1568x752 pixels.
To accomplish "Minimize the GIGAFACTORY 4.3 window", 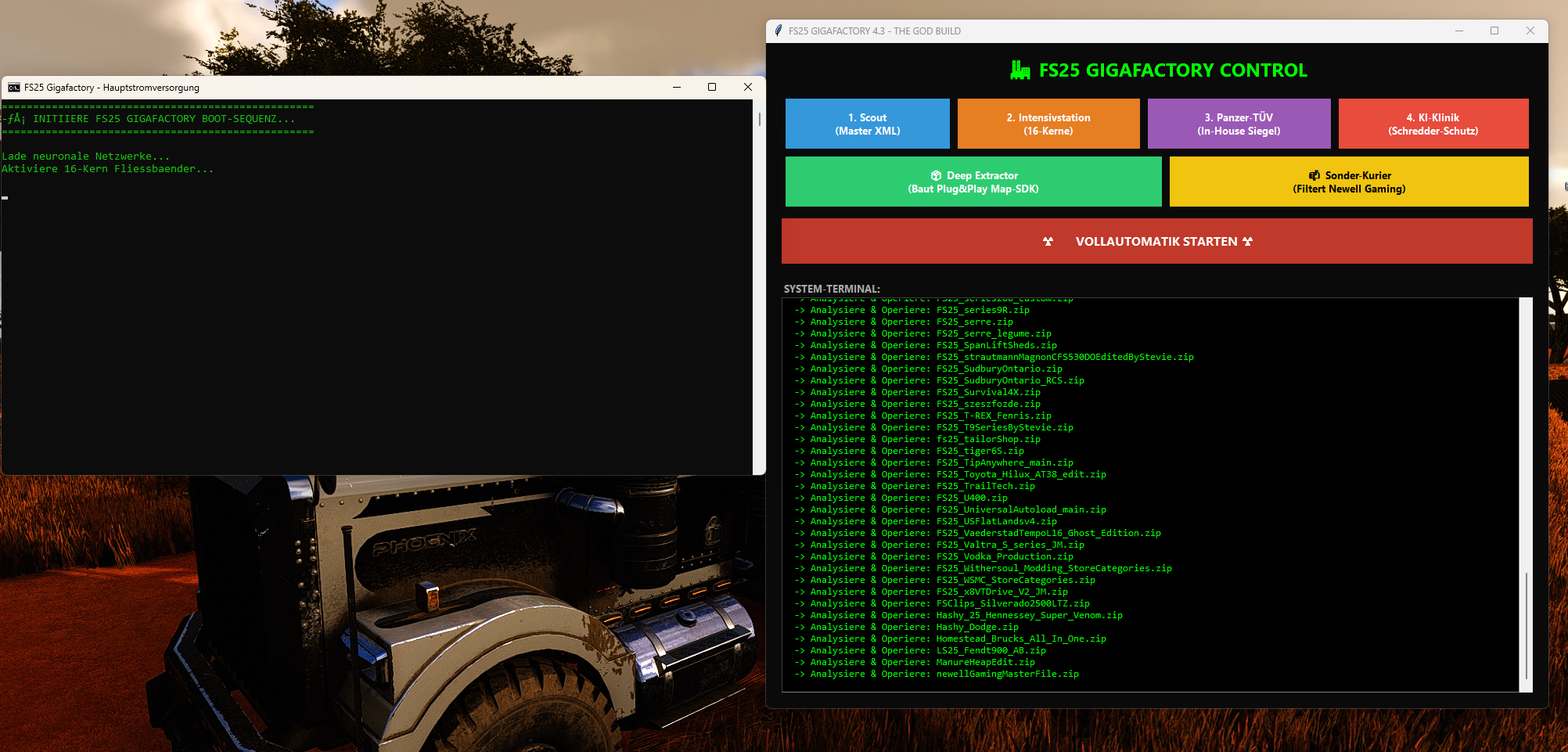I will click(1459, 31).
